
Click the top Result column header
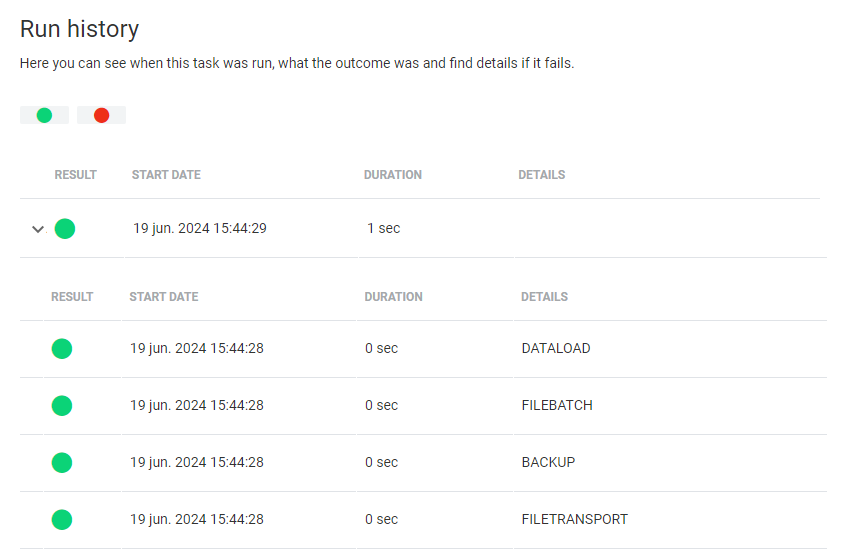tap(76, 175)
